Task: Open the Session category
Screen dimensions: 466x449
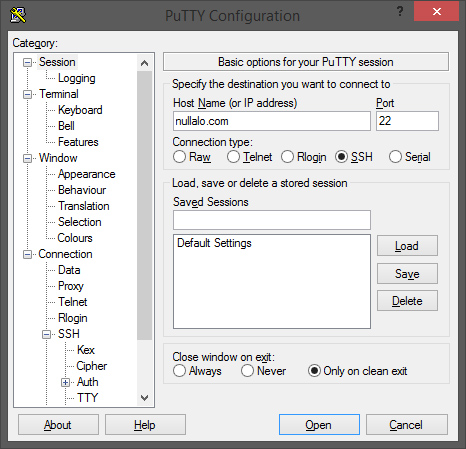Action: click(57, 62)
